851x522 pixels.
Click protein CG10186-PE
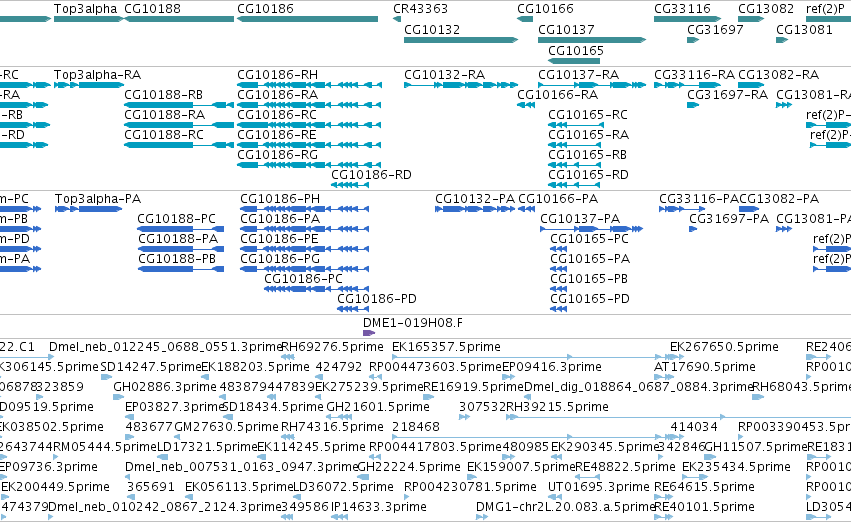279,239
